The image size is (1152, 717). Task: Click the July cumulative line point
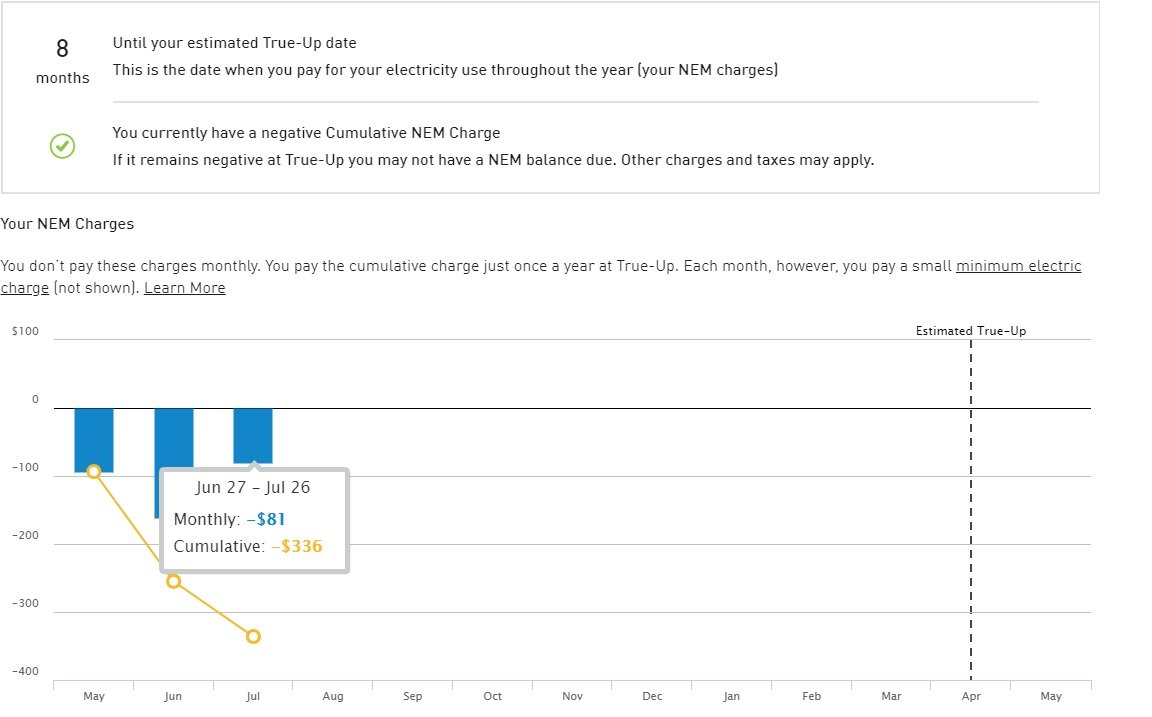[x=253, y=636]
